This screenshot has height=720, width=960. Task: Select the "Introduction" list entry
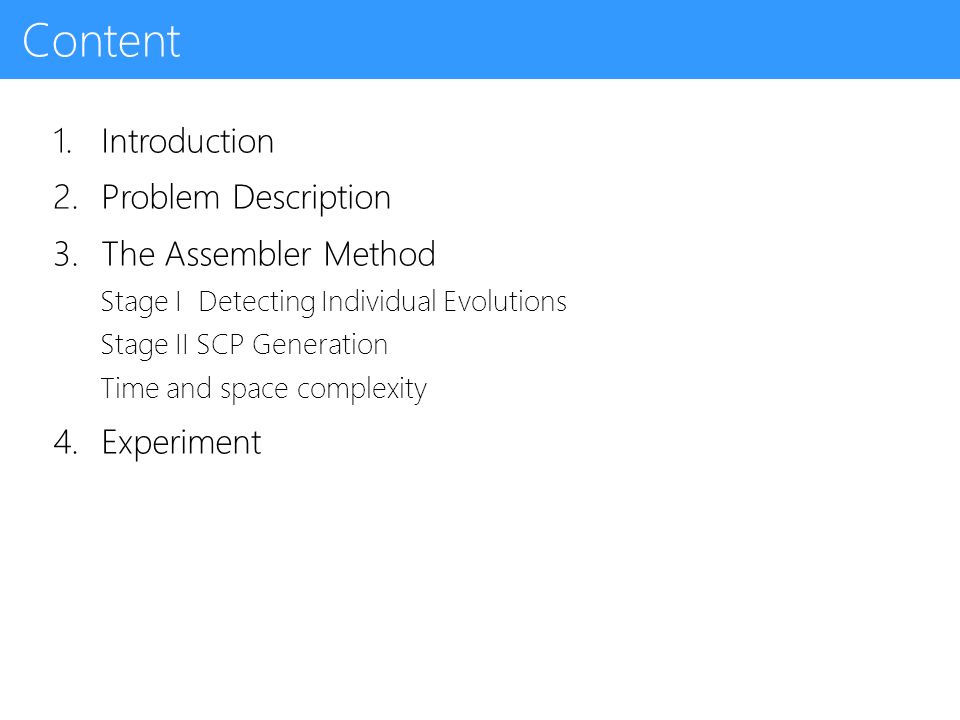coord(187,141)
